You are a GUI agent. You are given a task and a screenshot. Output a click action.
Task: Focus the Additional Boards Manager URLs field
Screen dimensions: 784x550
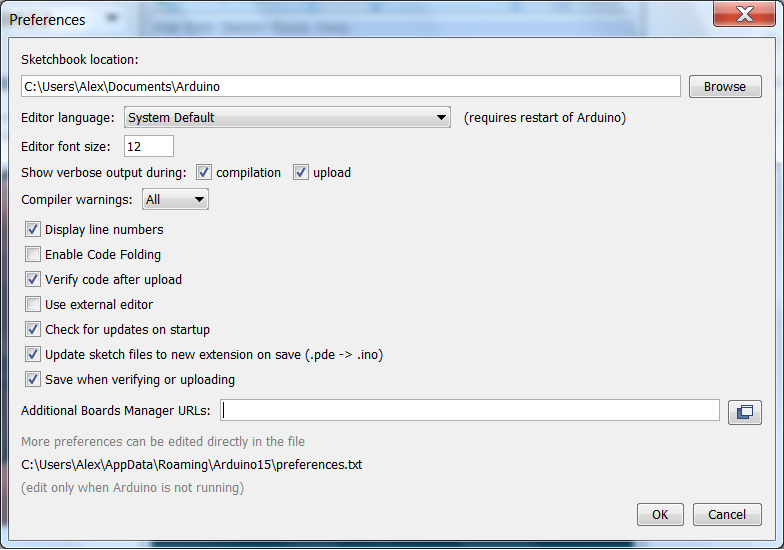470,410
